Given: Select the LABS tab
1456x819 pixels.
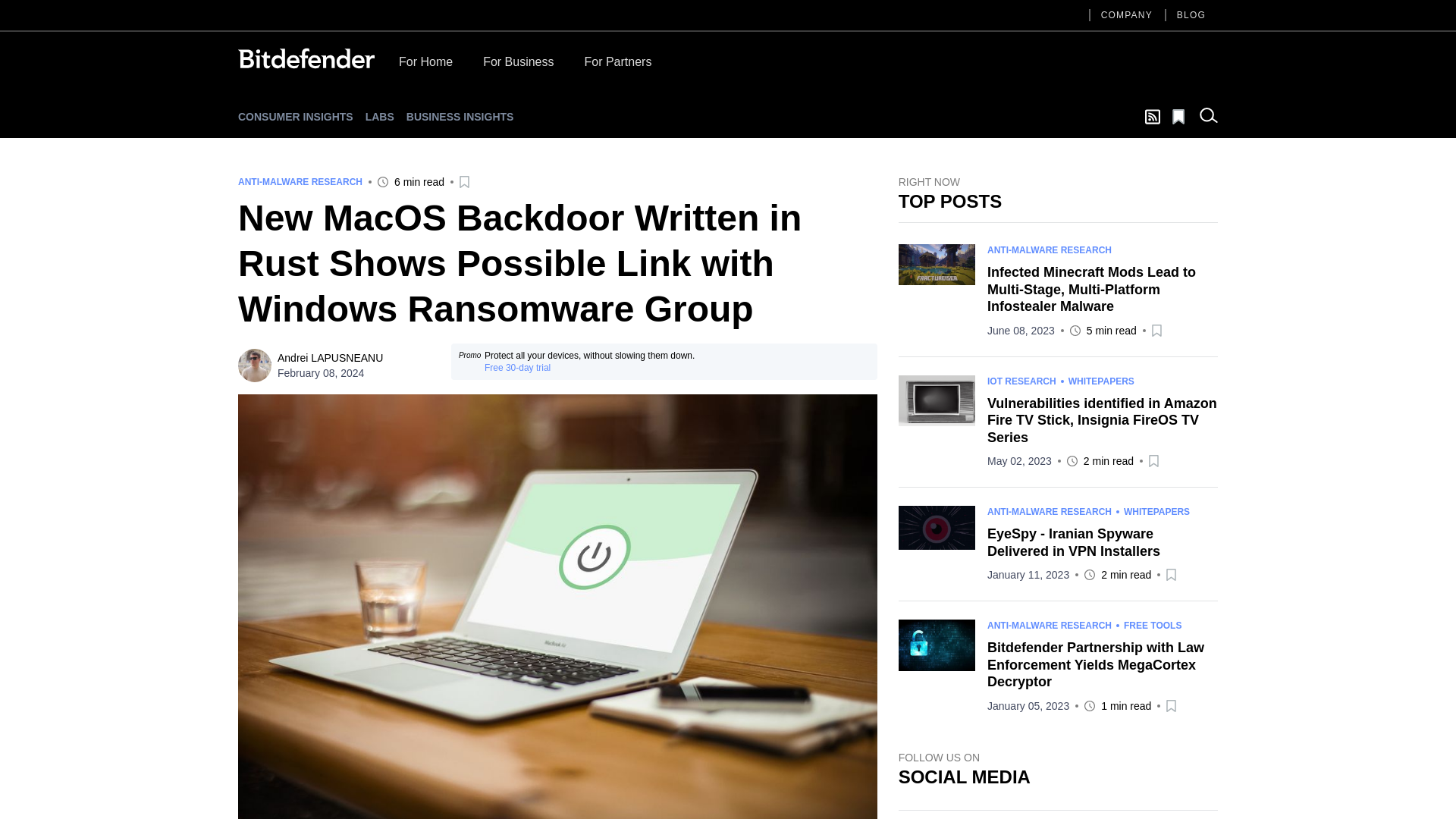Looking at the screenshot, I should 379,116.
